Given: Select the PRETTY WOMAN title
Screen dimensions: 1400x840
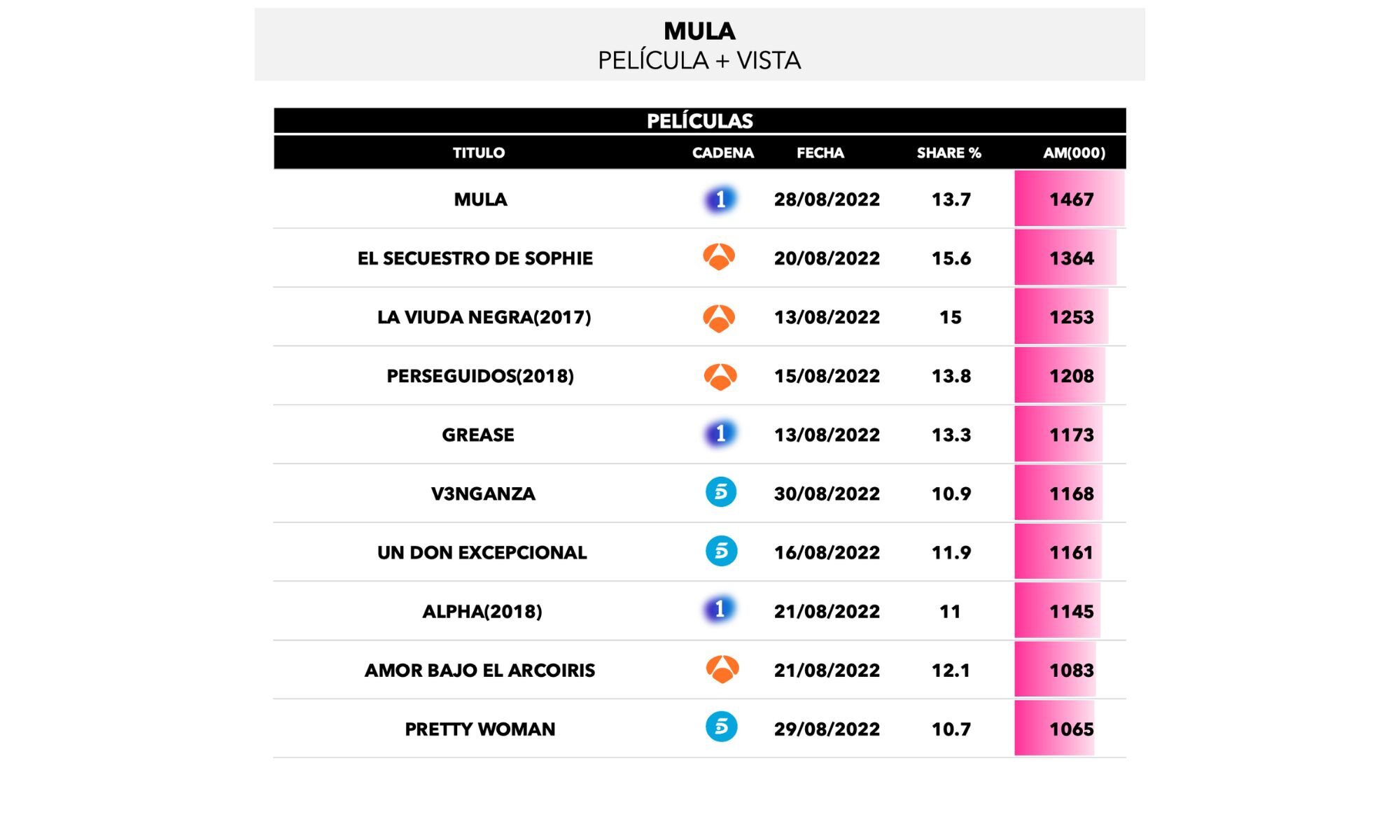Looking at the screenshot, I should 480,729.
